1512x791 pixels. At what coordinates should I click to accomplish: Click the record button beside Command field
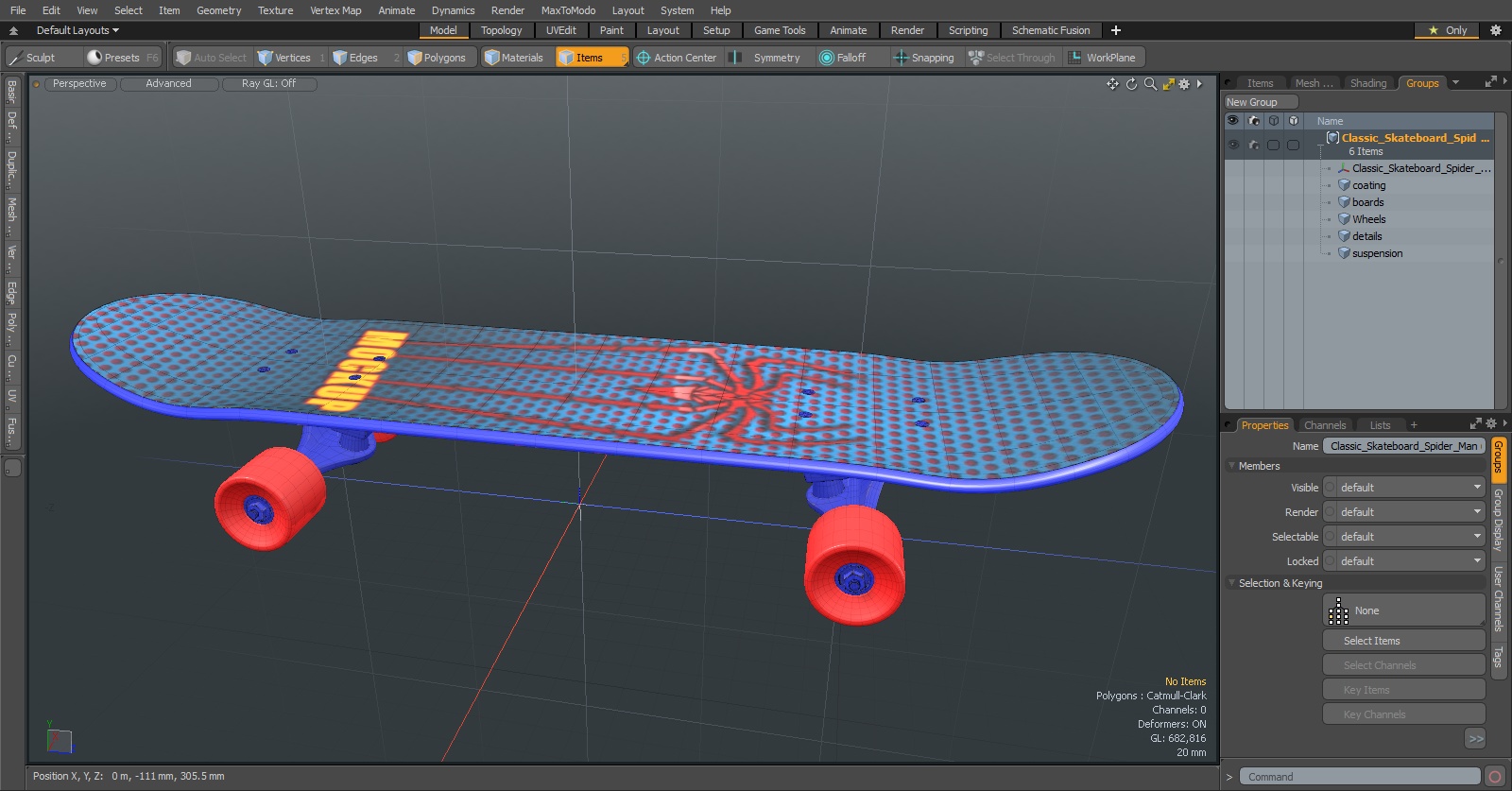(x=1495, y=777)
